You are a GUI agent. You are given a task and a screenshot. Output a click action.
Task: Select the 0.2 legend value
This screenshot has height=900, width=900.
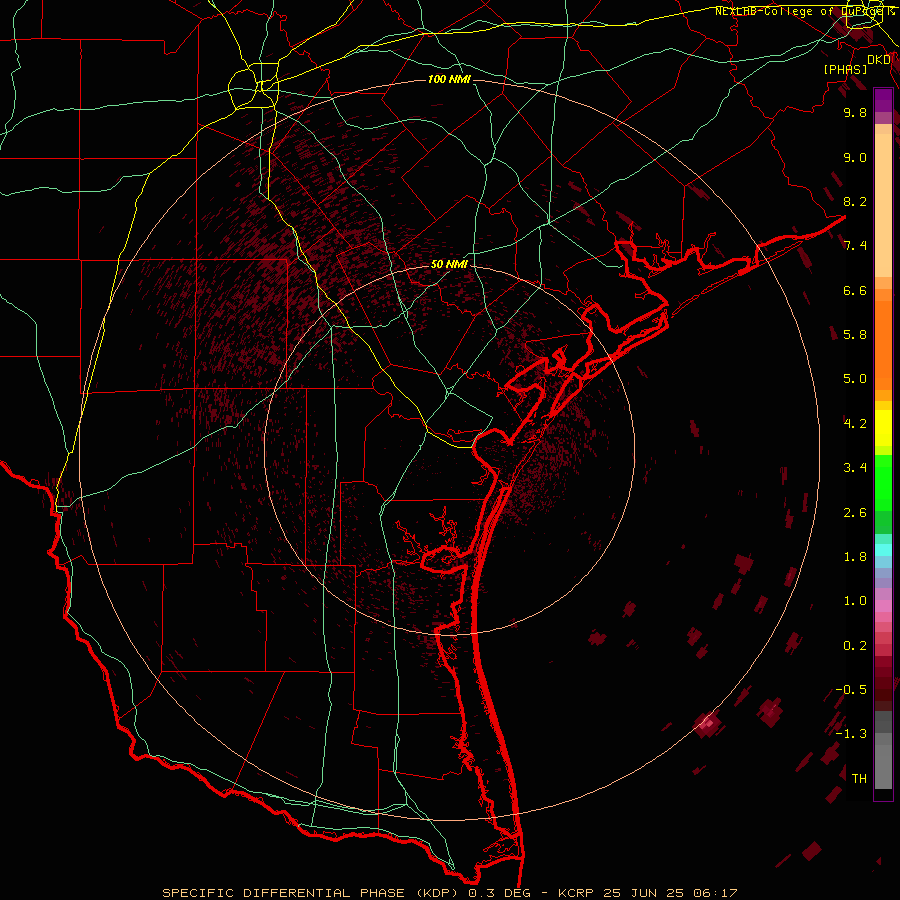click(855, 646)
